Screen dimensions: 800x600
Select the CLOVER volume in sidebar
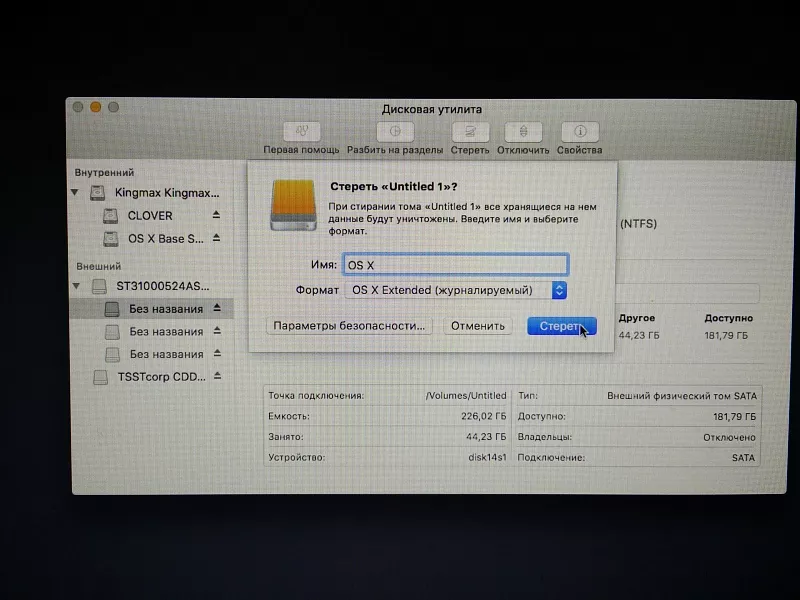pos(150,216)
